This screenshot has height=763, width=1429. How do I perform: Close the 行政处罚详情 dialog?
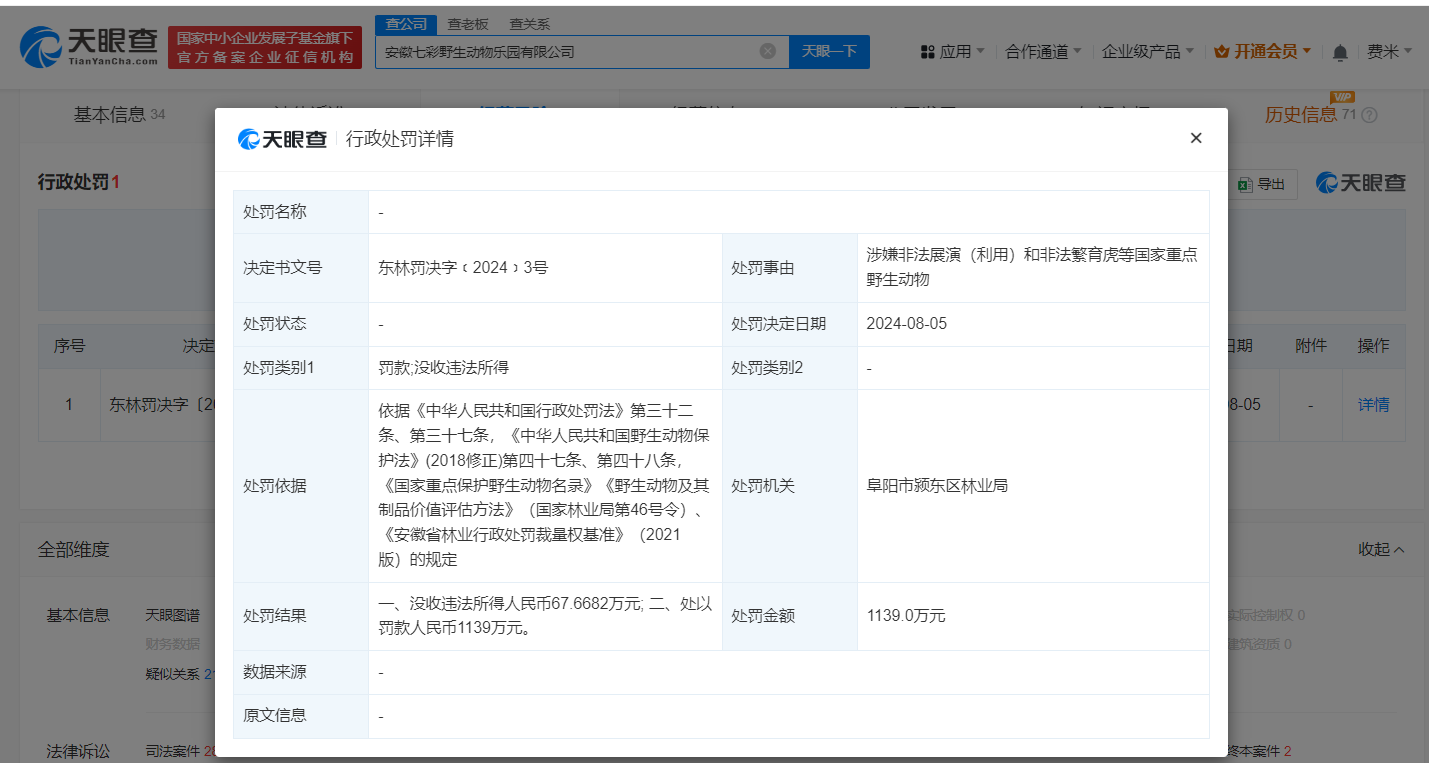tap(1196, 138)
